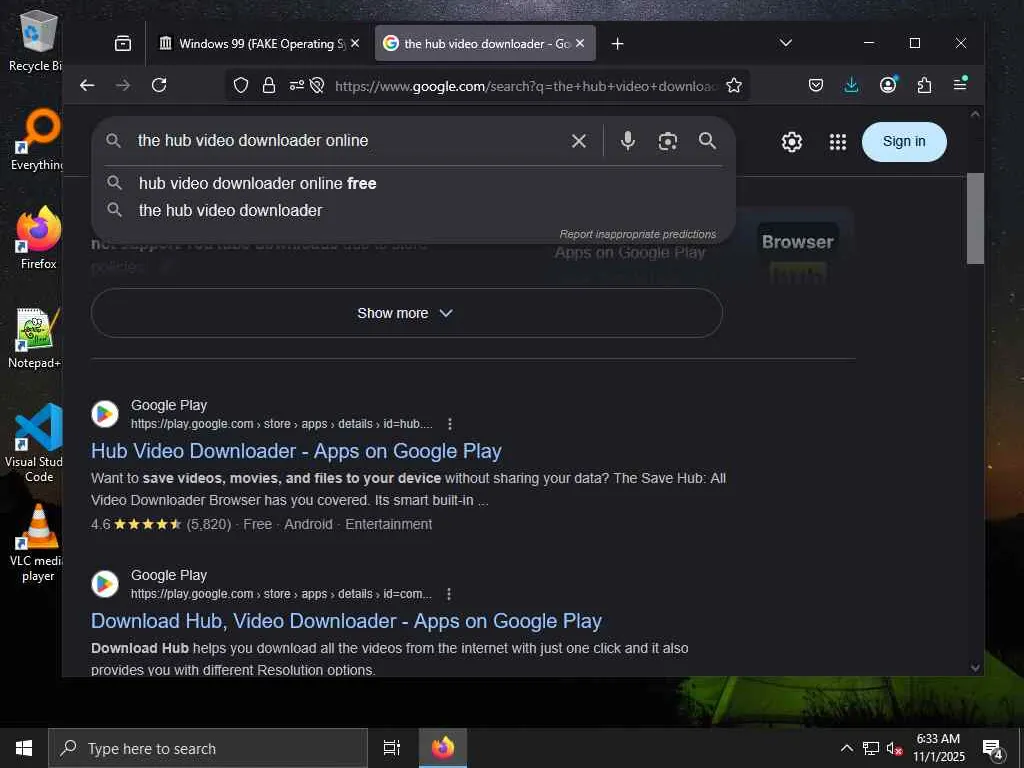Open Firefox View tab manager icon
Image resolution: width=1024 pixels, height=768 pixels.
[x=123, y=44]
